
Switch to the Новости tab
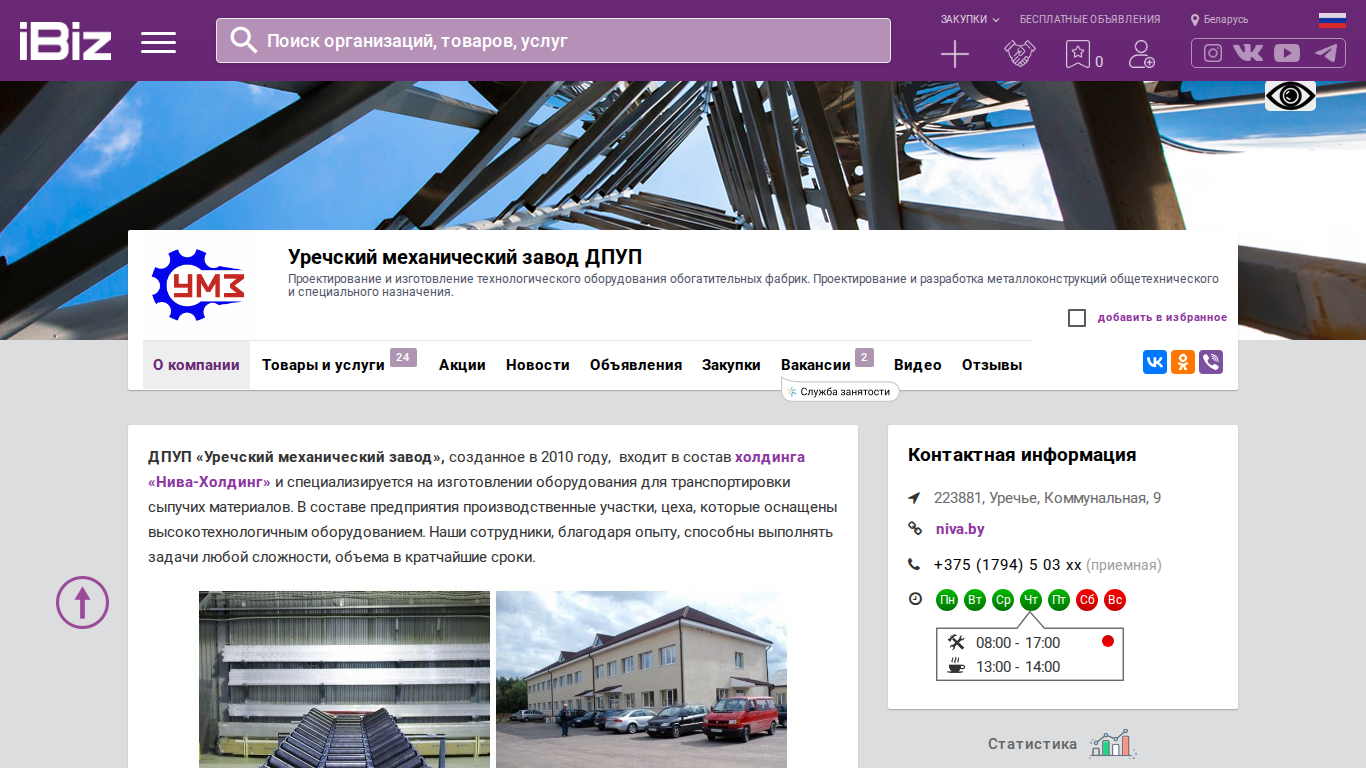pos(538,365)
